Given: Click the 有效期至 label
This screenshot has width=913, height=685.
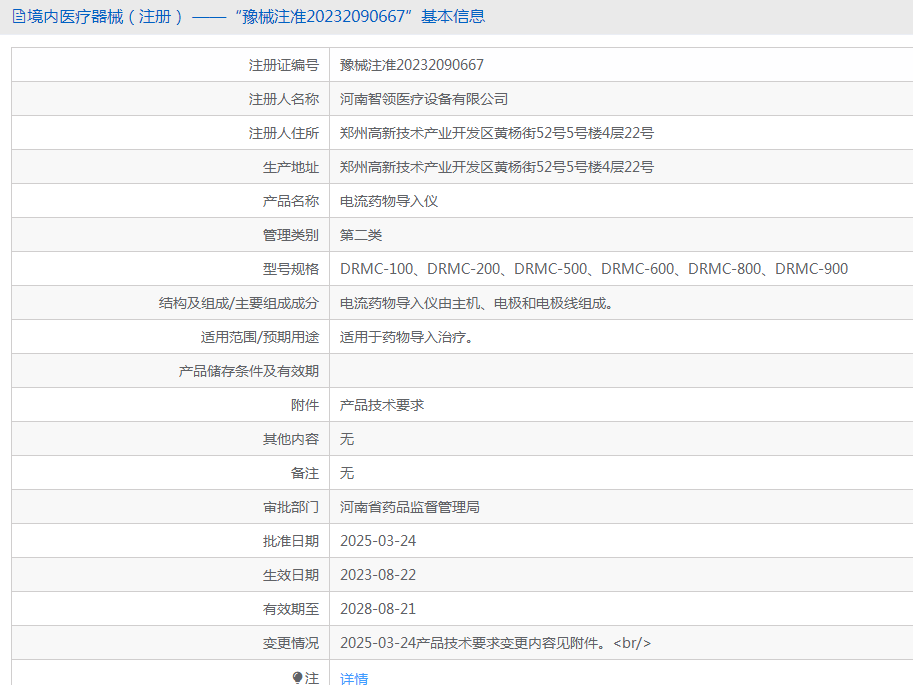Looking at the screenshot, I should click(291, 609).
